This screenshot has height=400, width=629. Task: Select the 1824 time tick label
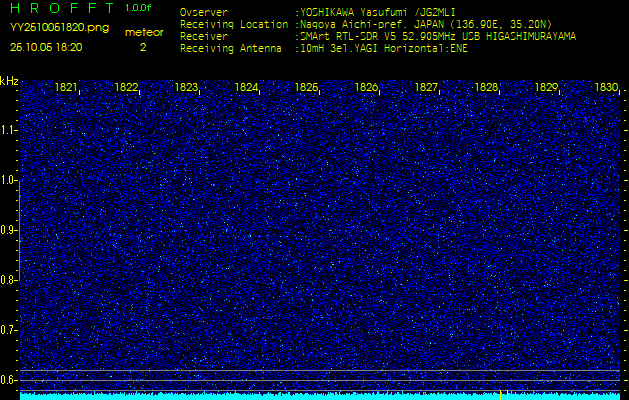pyautogui.click(x=246, y=88)
